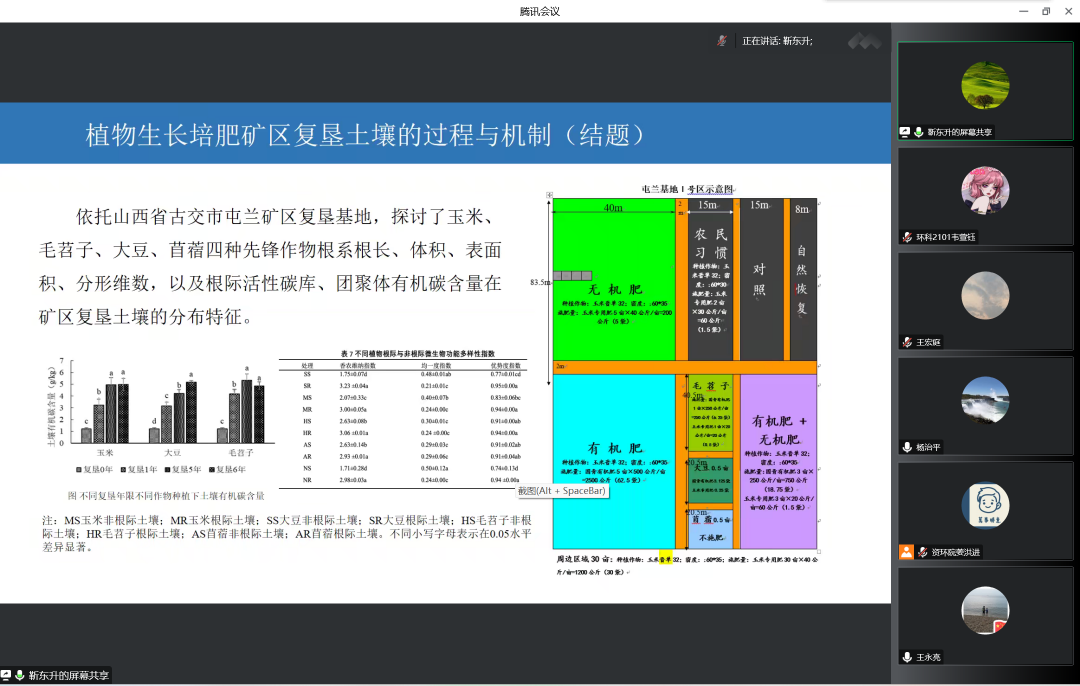The height and width of the screenshot is (686, 1080).
Task: Click the 环科2101韦萱钰 name label
Action: tap(946, 237)
